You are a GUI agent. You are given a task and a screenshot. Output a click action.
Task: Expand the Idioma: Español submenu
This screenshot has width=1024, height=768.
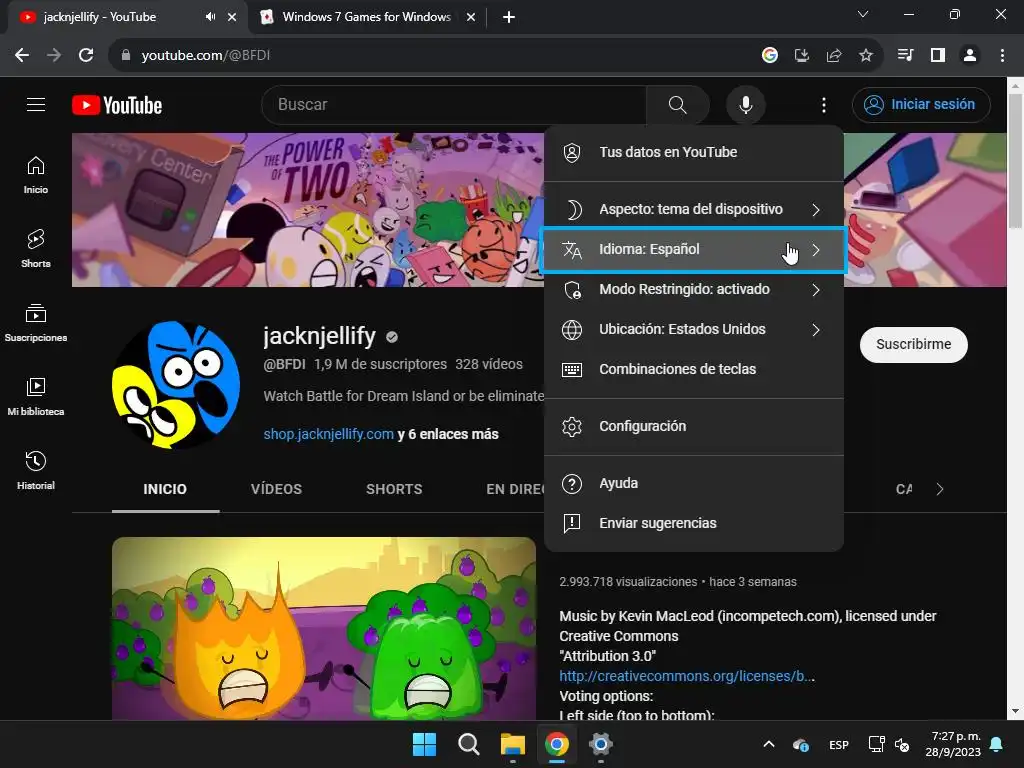[x=694, y=249]
